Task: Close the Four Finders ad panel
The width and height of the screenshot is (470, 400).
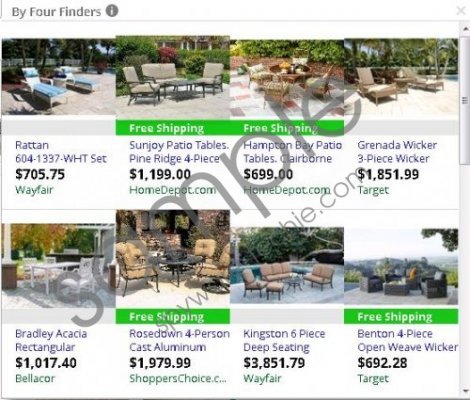Action: tap(461, 11)
